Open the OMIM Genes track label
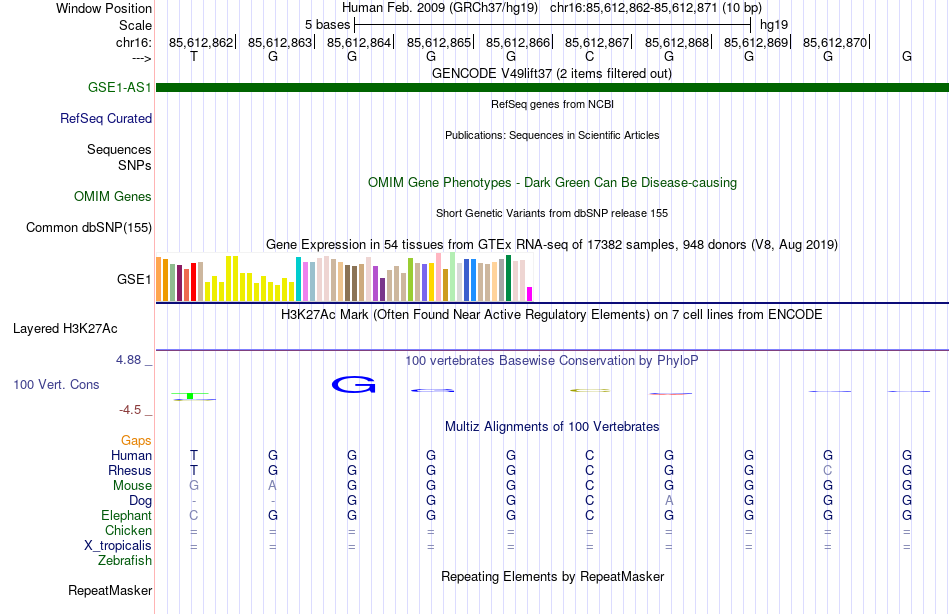This screenshot has width=950, height=614. click(113, 196)
